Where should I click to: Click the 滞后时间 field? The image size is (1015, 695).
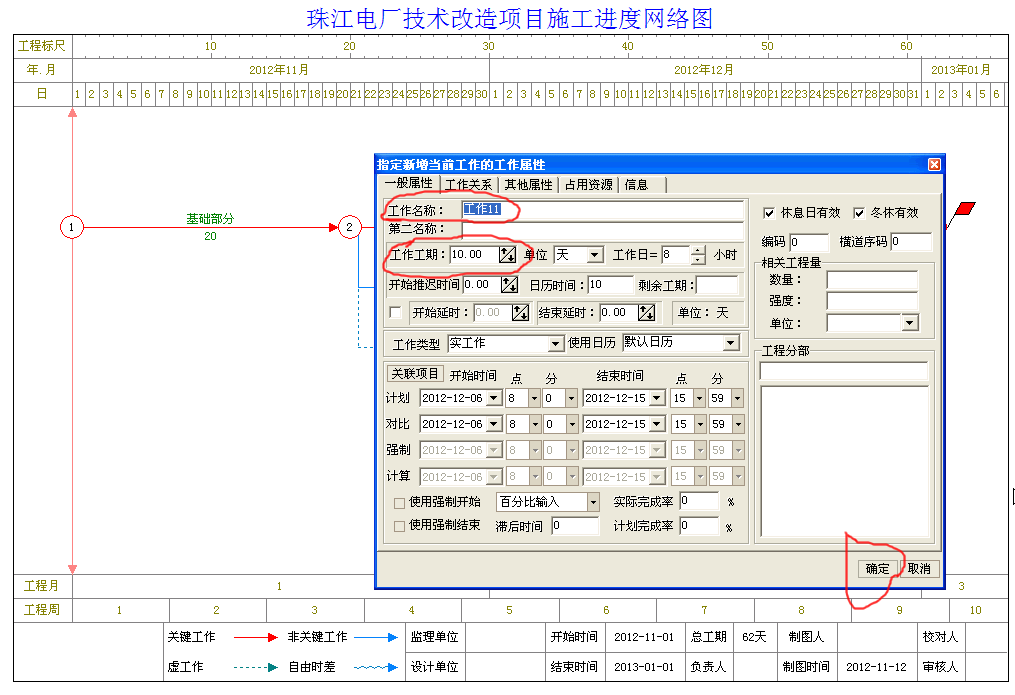[575, 526]
